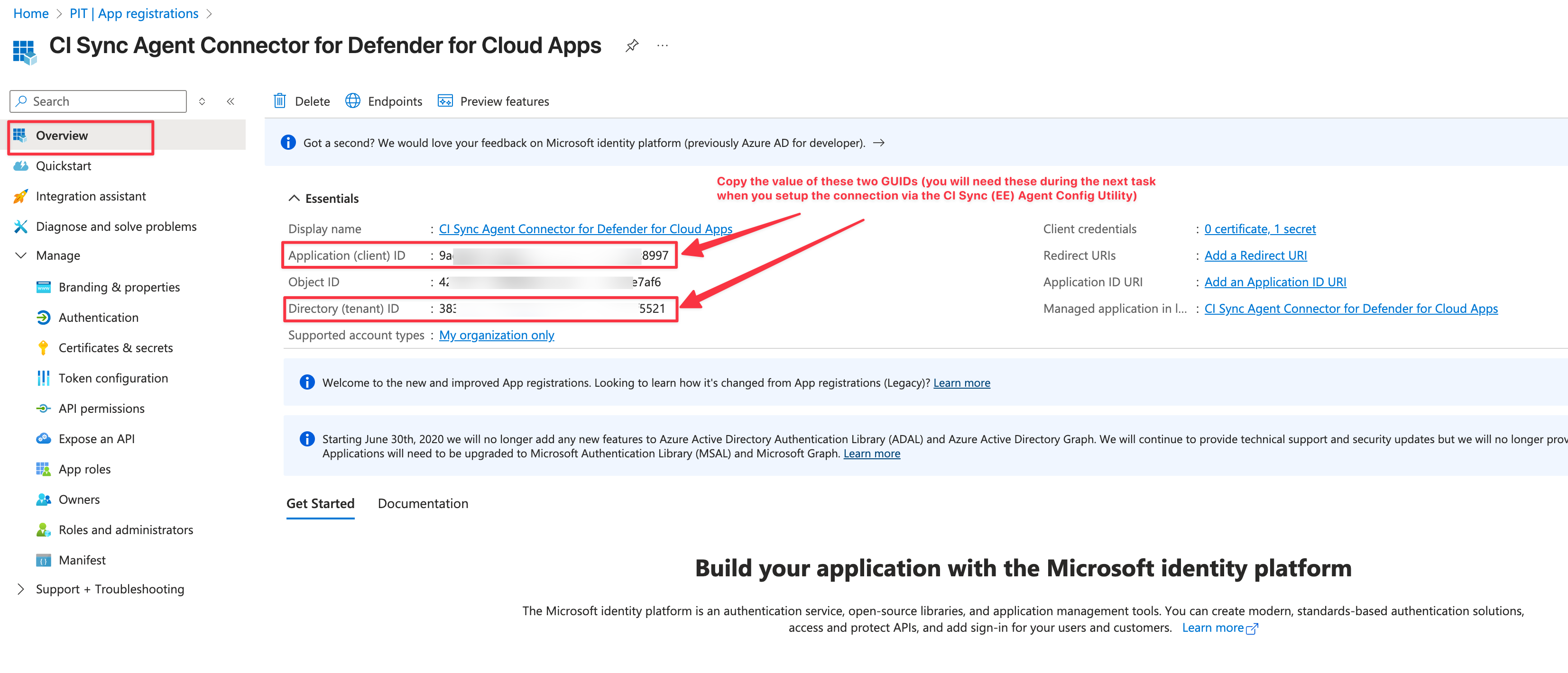Click the Manifest icon
The image size is (1568, 673).
pos(43,560)
